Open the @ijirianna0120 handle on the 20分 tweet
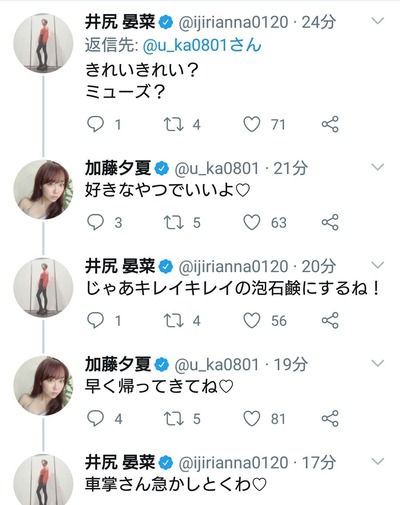The image size is (400, 505). (233, 266)
